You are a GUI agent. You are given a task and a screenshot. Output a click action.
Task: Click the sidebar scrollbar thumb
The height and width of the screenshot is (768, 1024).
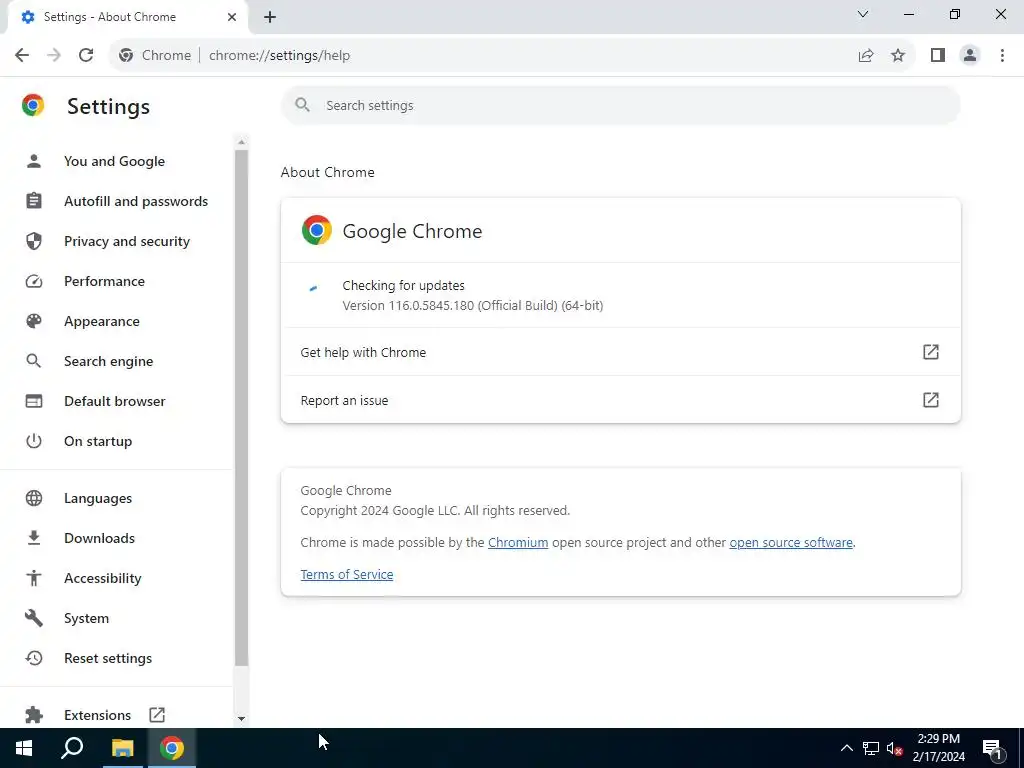pos(242,408)
